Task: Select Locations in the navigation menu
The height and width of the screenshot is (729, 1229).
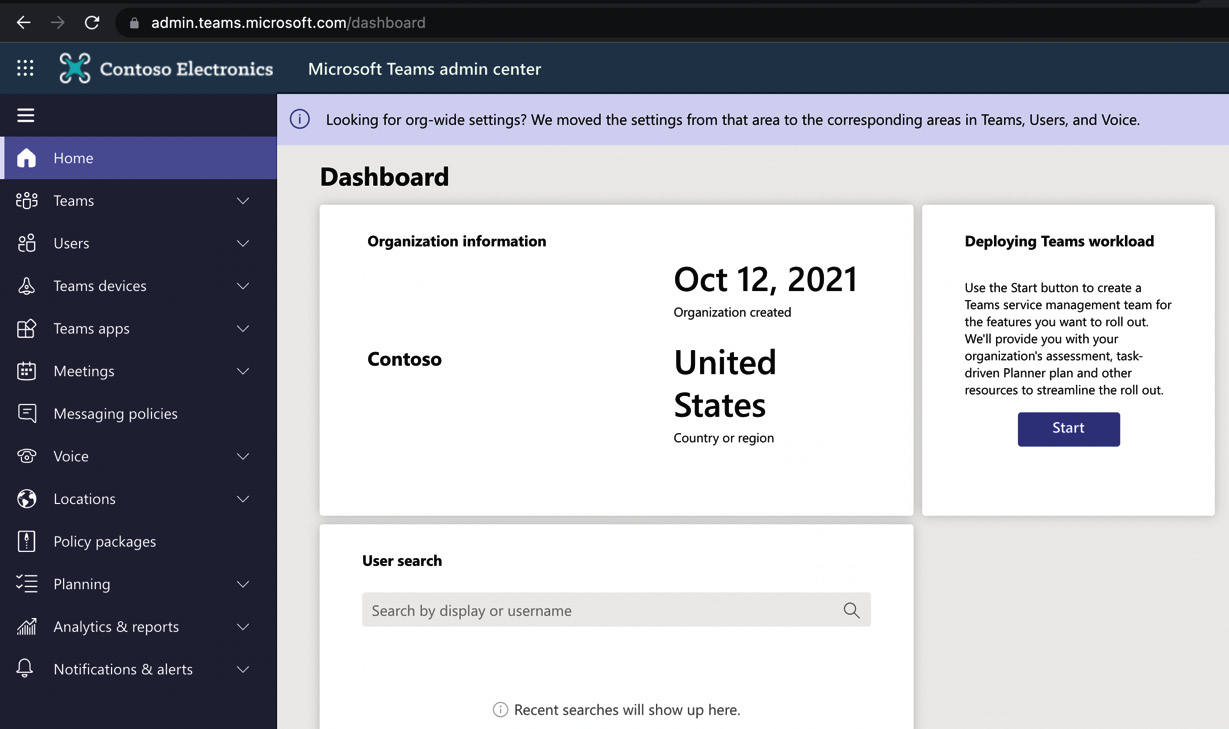Action: tap(138, 499)
